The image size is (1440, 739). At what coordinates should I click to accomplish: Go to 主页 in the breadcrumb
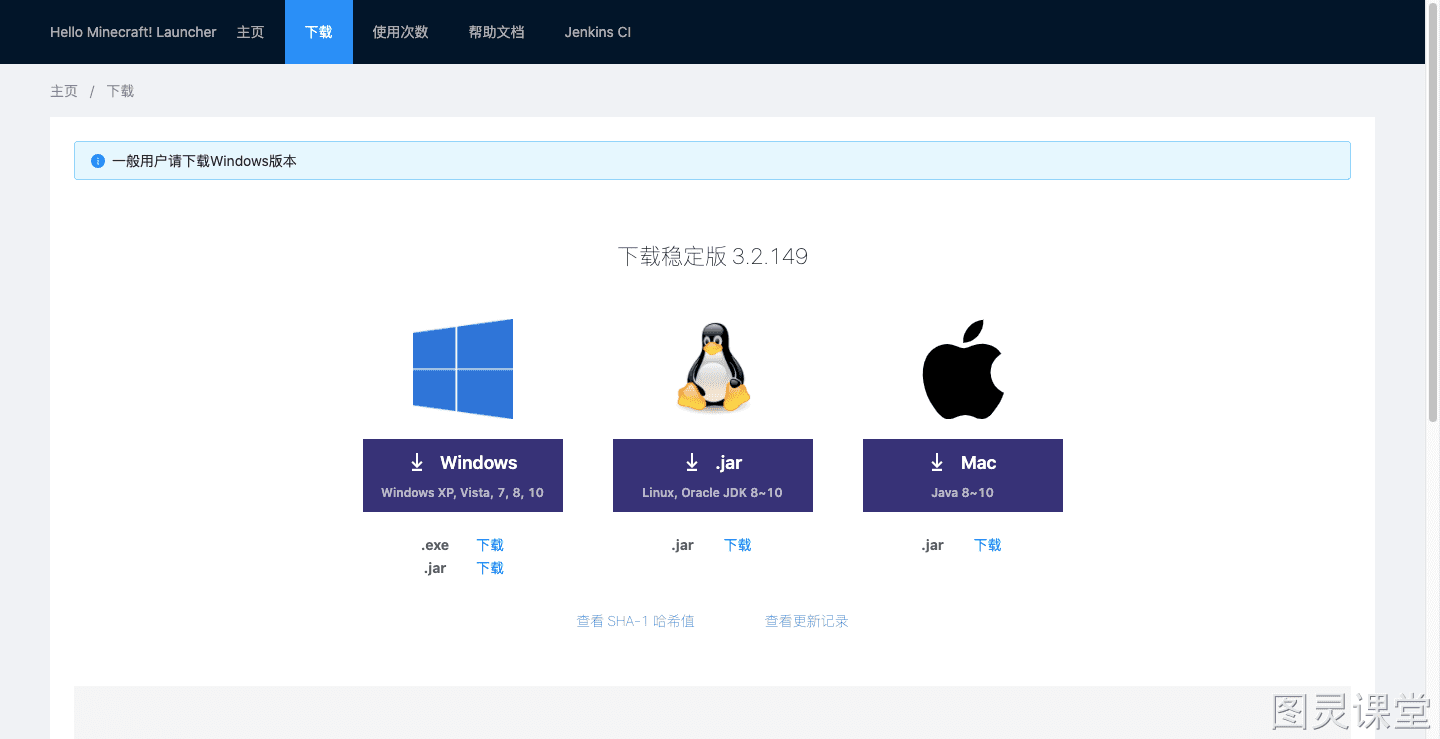pos(64,91)
